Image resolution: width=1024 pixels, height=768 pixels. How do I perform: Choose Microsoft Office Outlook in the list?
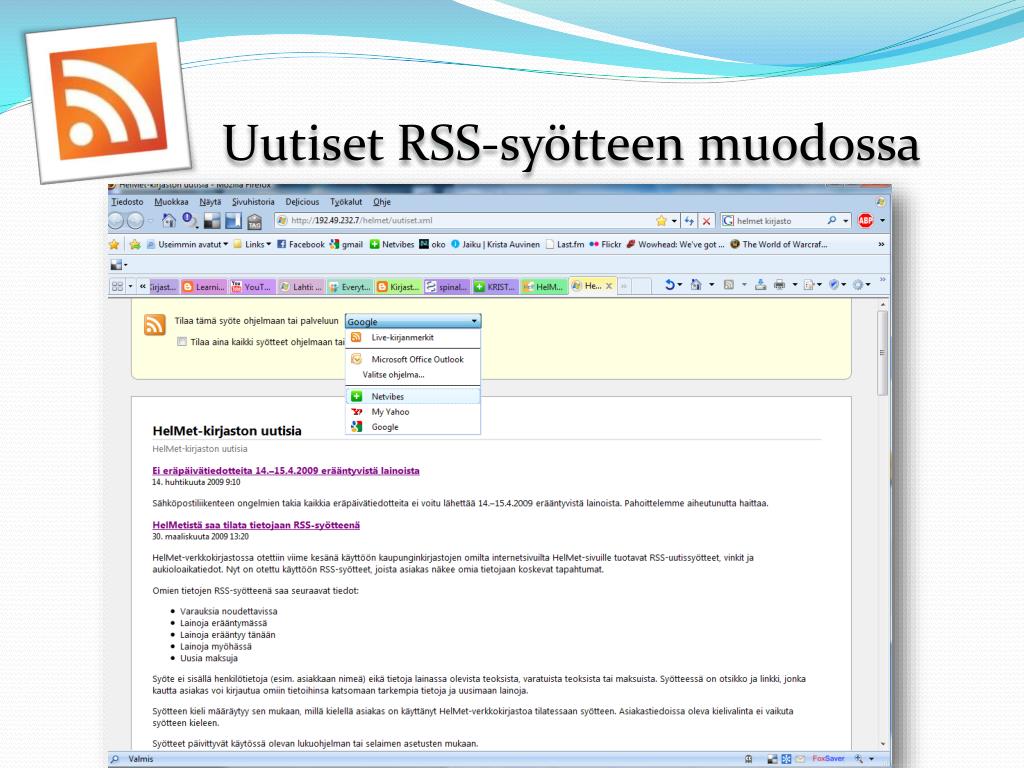413,359
